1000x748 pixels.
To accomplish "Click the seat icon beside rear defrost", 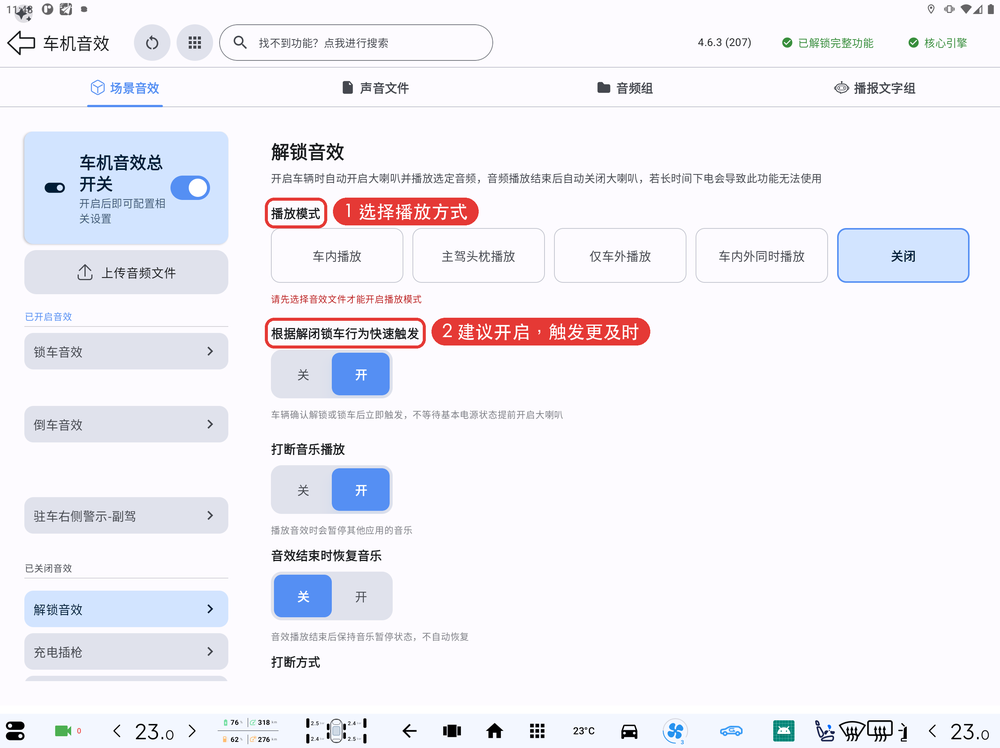I will (x=903, y=732).
